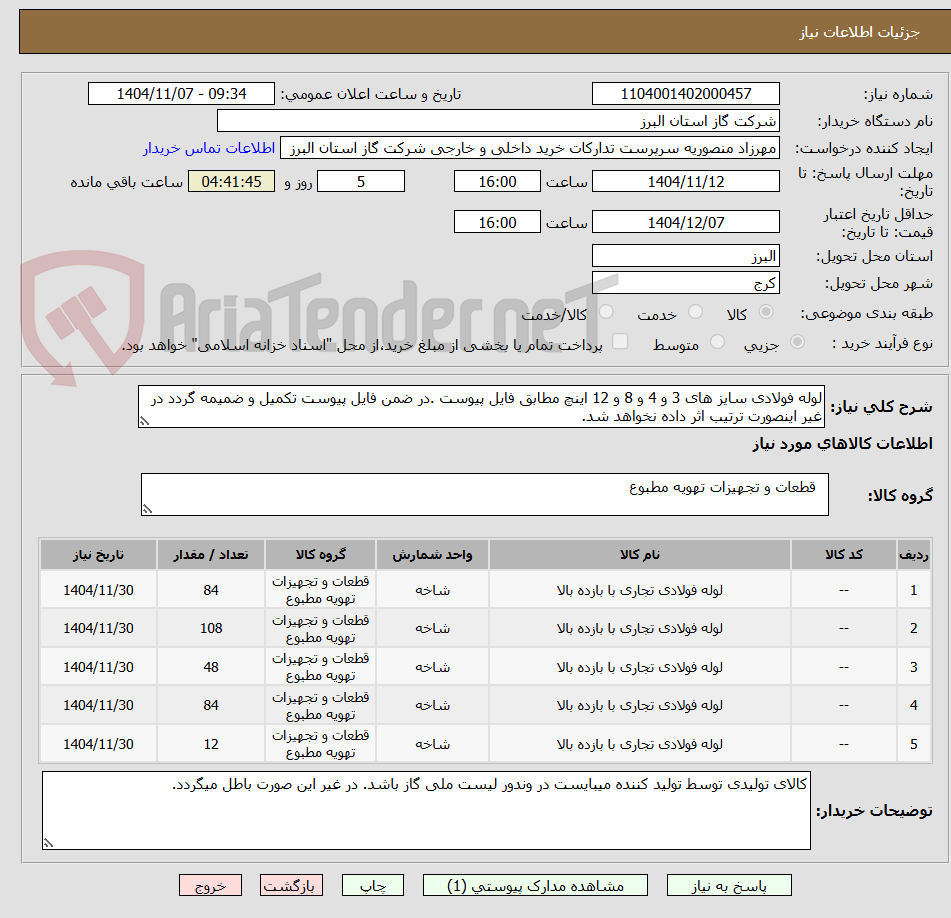Image resolution: width=951 pixels, height=918 pixels.
Task: Click the کد کالا column header
Action: click(x=844, y=555)
